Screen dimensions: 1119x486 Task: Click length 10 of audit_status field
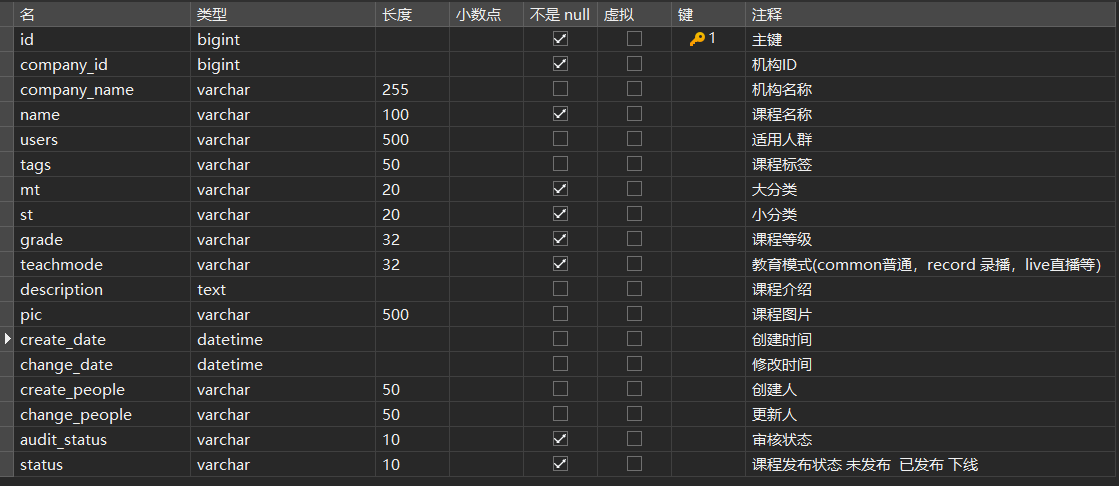pos(391,440)
